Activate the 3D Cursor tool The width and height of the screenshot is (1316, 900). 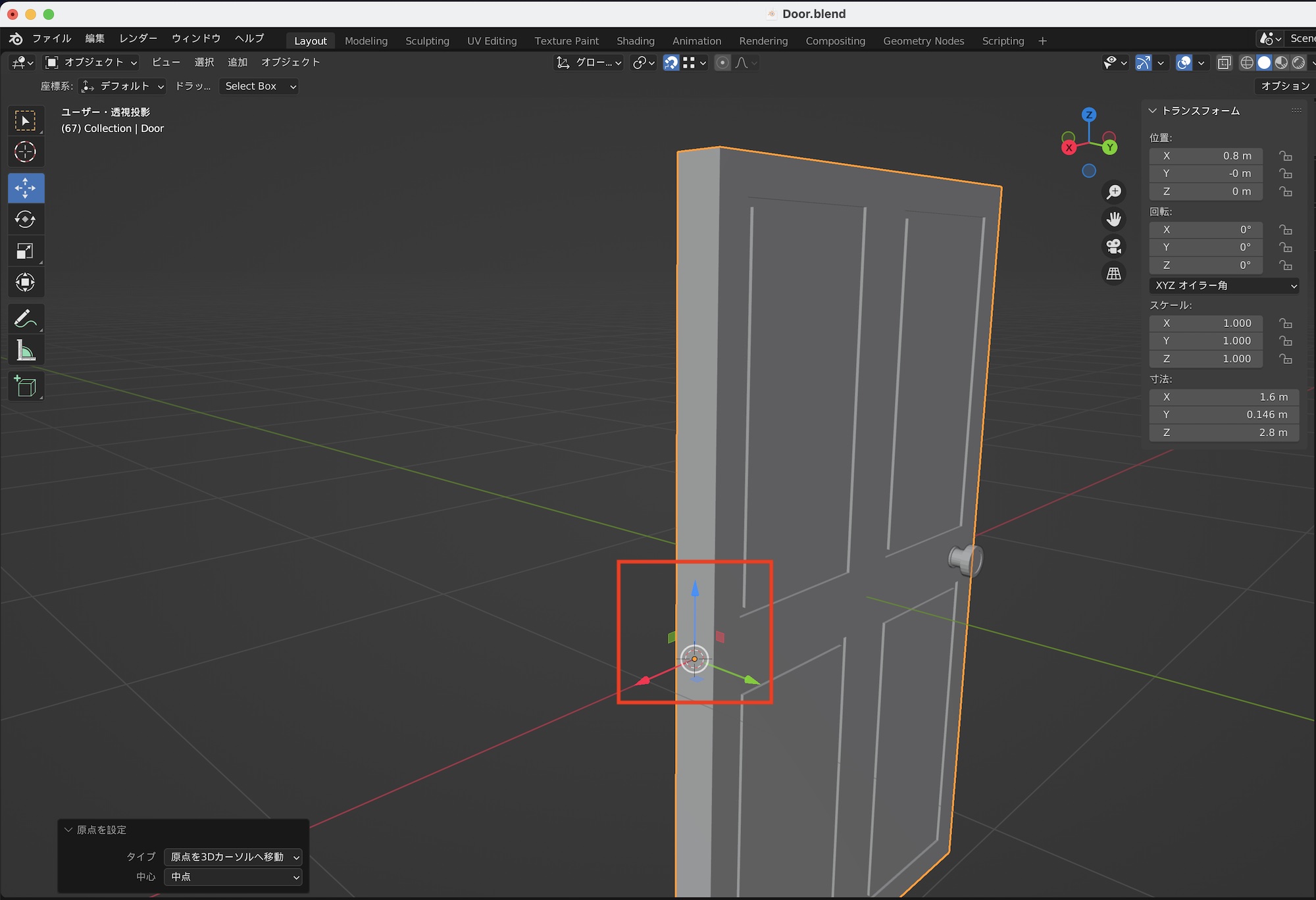[25, 152]
